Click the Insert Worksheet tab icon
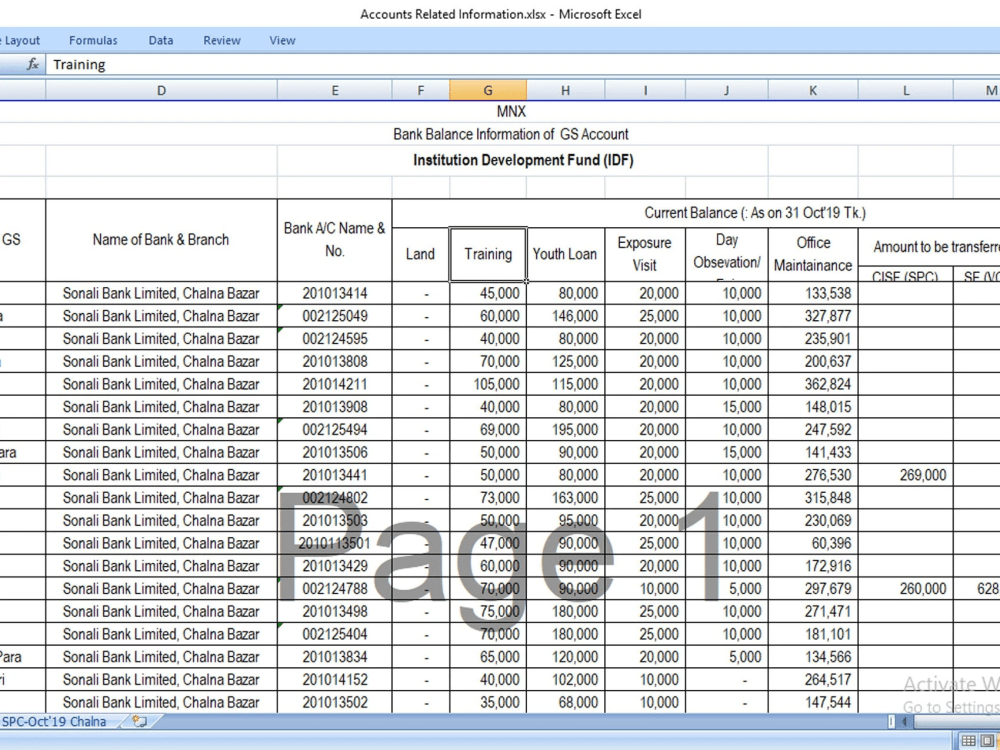The height and width of the screenshot is (750, 1000). point(140,722)
